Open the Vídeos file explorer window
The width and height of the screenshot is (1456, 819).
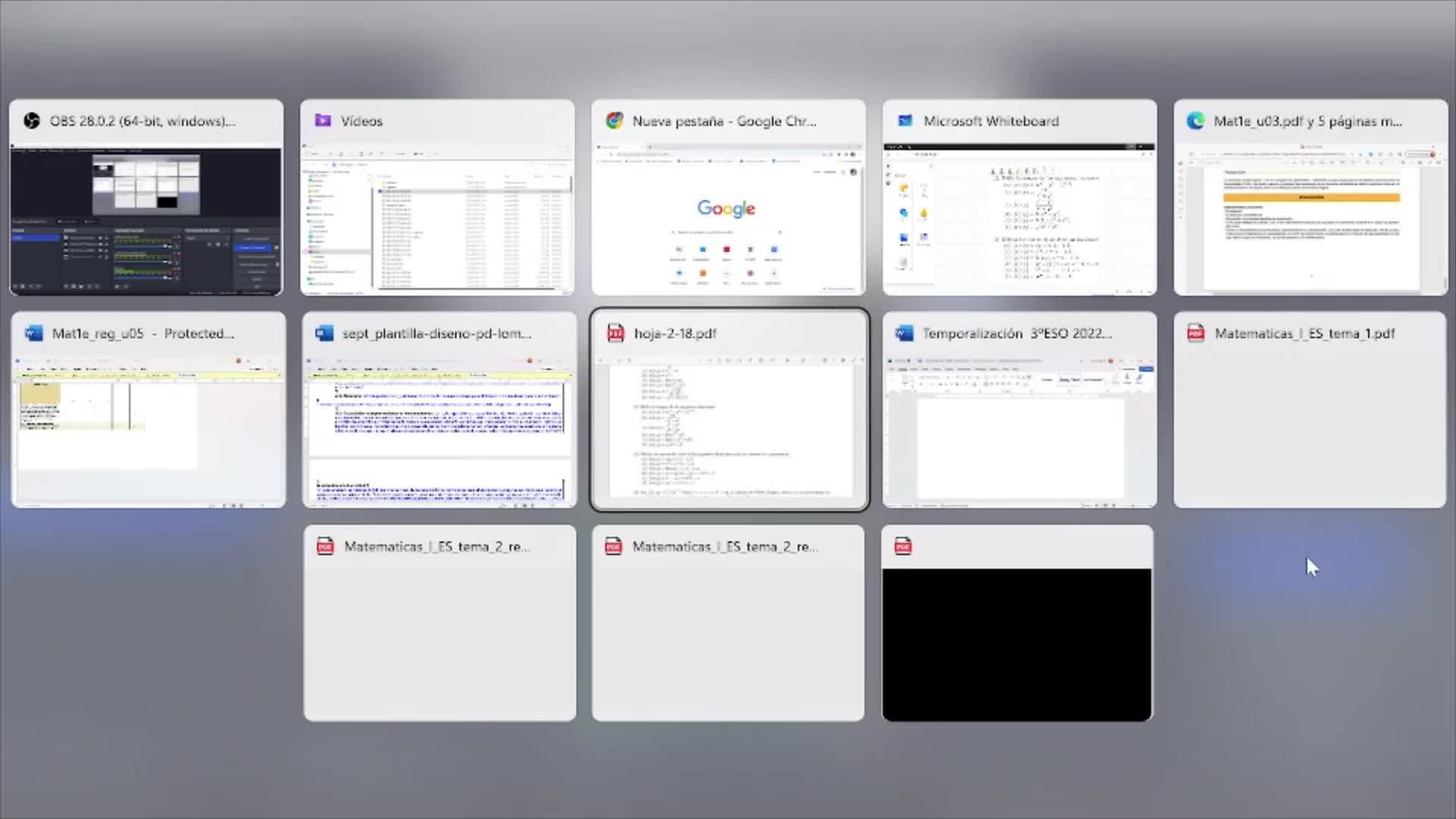pyautogui.click(x=438, y=220)
